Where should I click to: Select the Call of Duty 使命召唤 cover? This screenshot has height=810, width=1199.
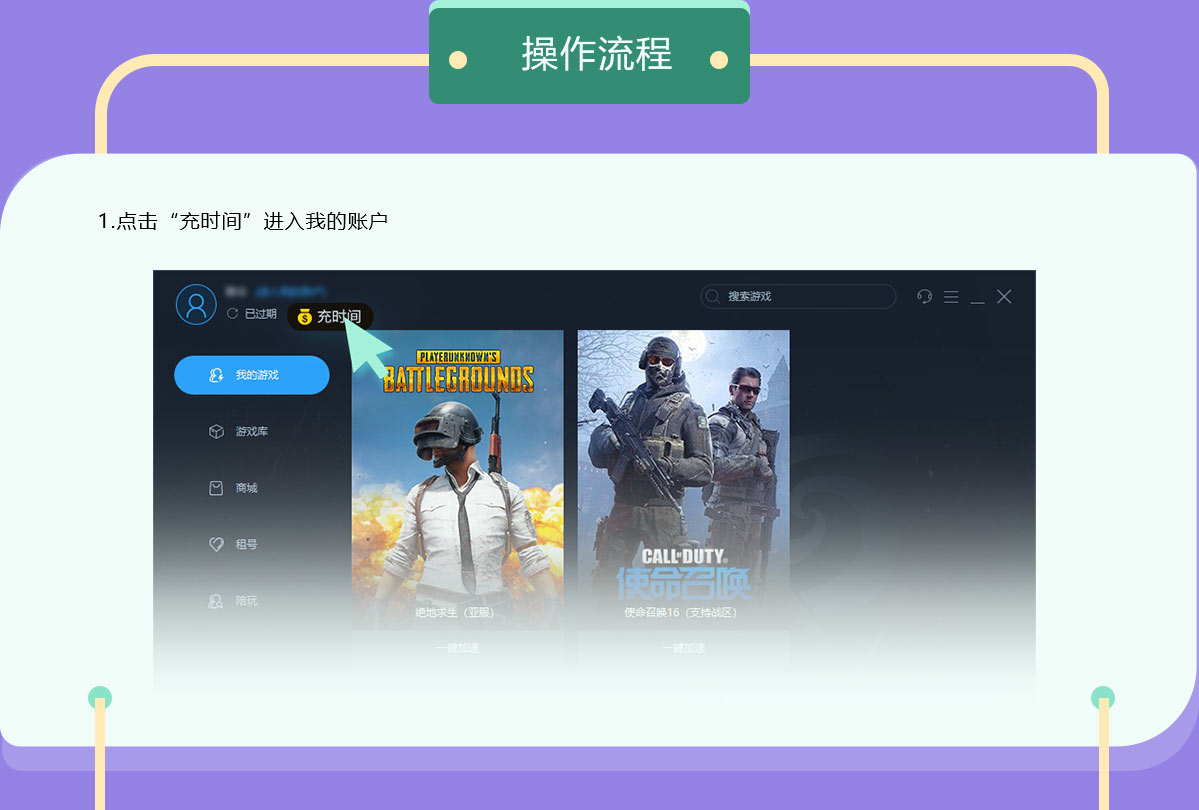[x=684, y=479]
